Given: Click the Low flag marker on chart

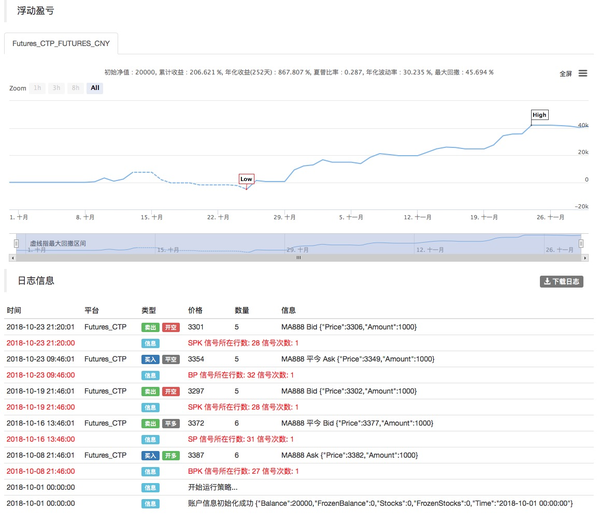Looking at the screenshot, I should click(246, 179).
